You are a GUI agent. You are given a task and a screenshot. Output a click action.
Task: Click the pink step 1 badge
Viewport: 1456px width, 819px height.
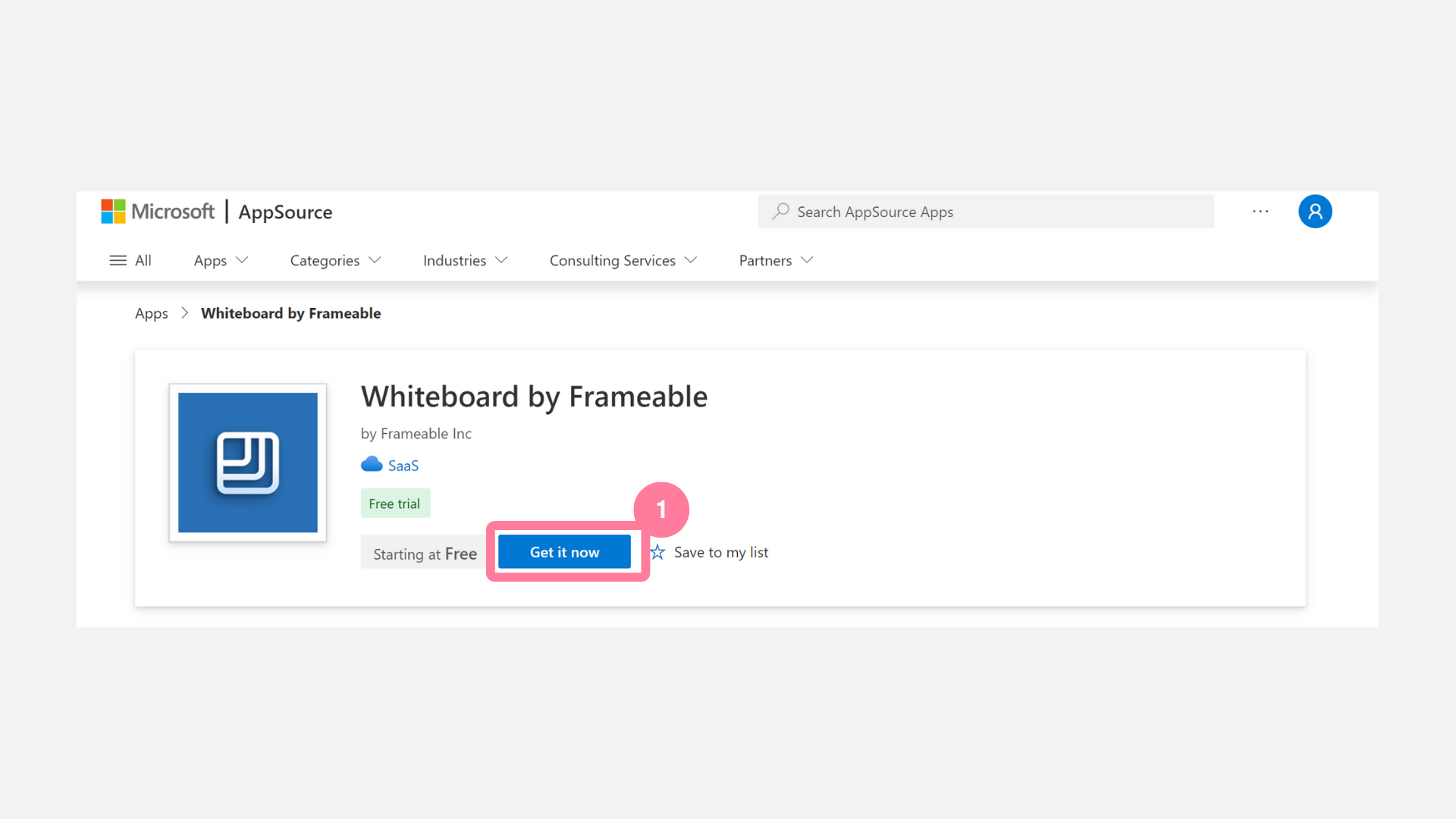pos(661,509)
